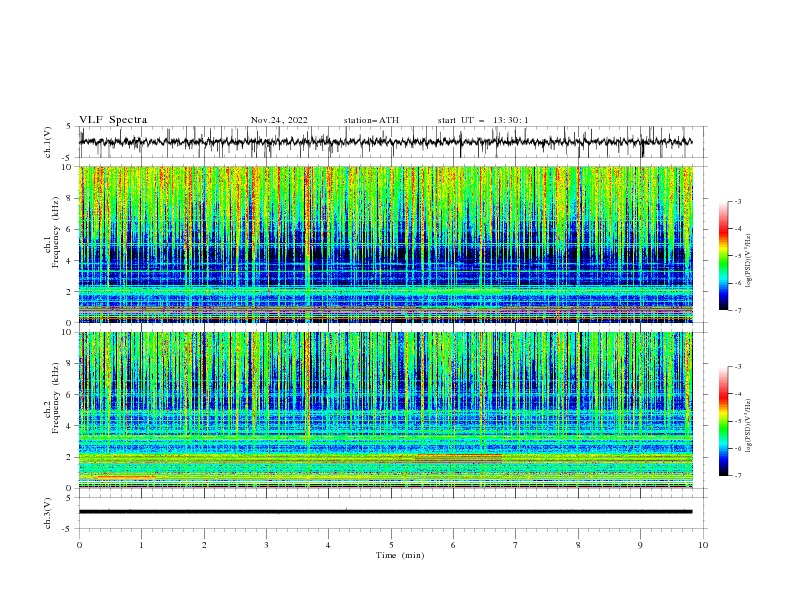Image resolution: width=792 pixels, height=612 pixels.
Task: Click the log(PSD) label beside ch.2 color bar
Action: coord(749,425)
